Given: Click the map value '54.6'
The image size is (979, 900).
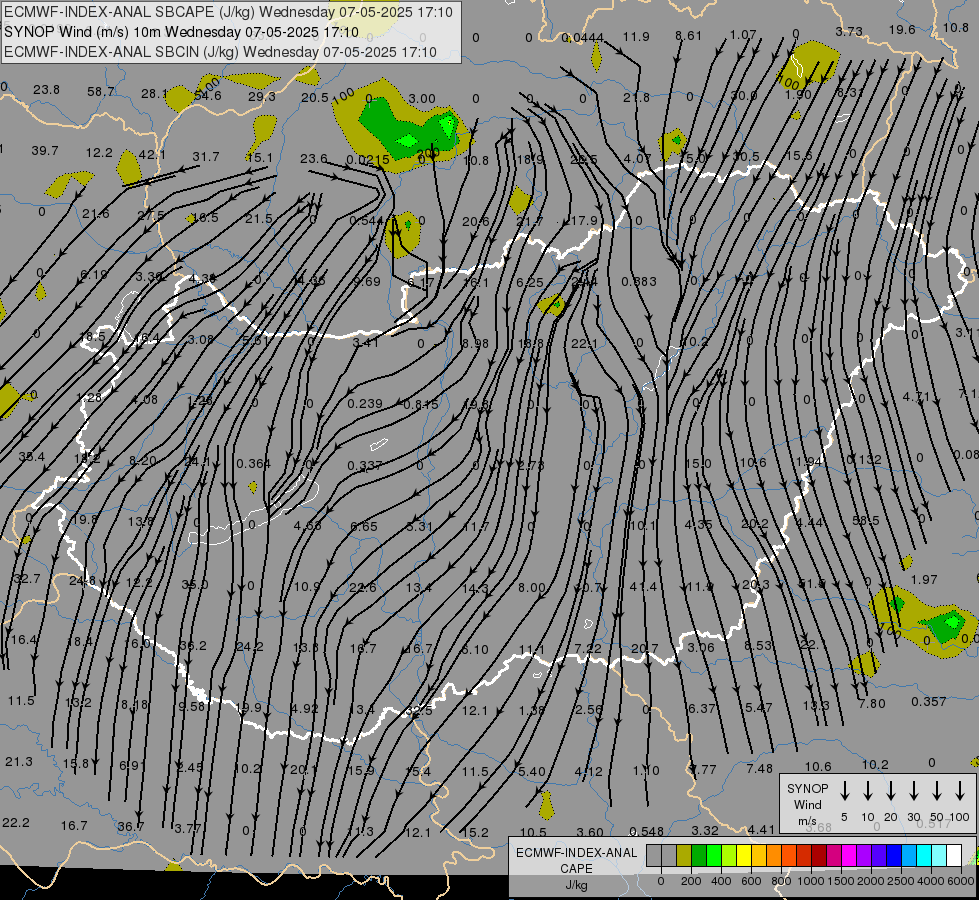Looking at the screenshot, I should (208, 96).
